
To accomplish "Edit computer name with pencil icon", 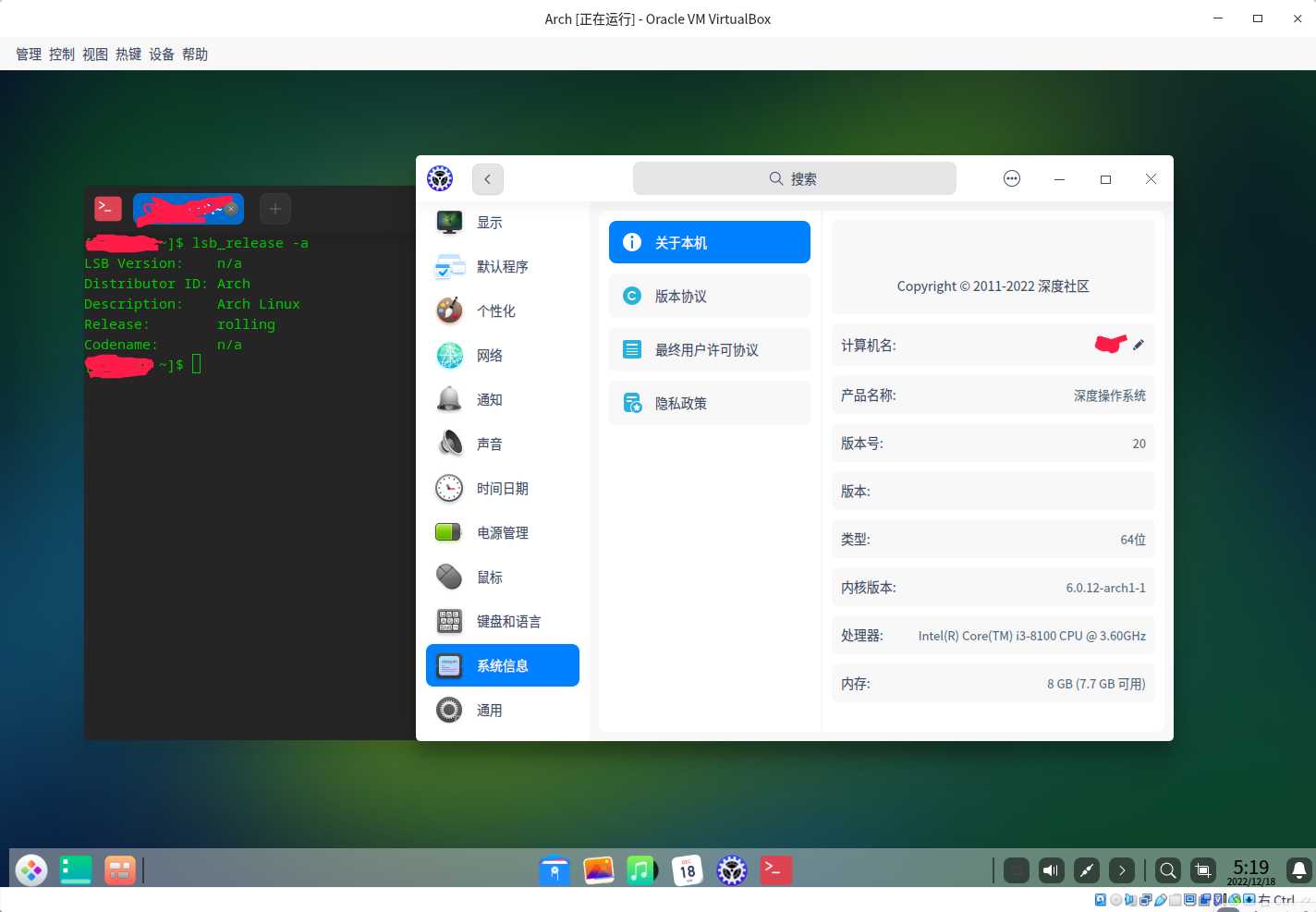I will [x=1139, y=345].
